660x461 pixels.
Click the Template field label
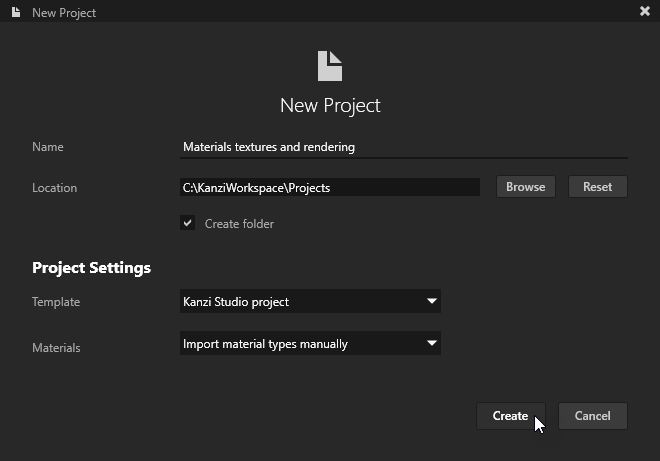click(56, 302)
